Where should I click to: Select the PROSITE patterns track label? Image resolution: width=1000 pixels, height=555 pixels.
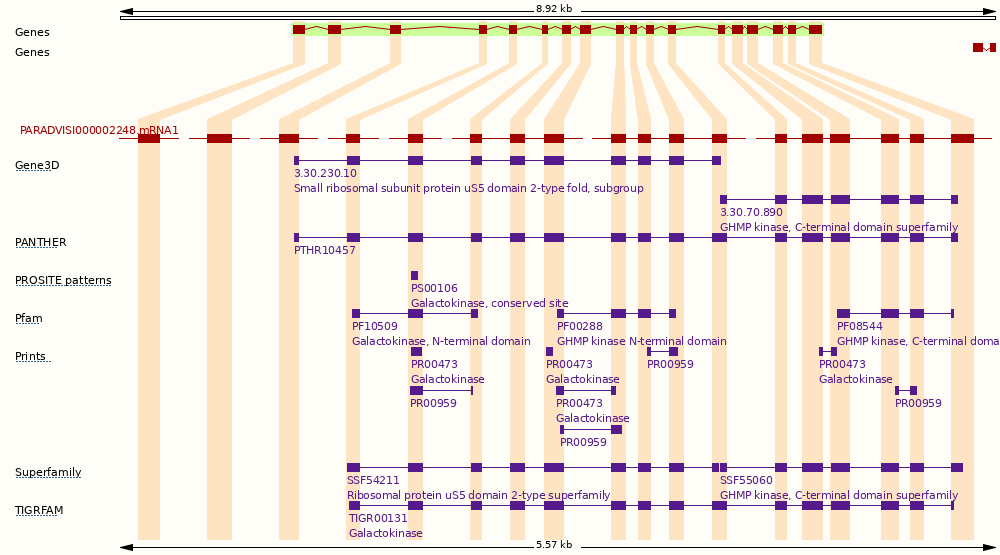coord(63,280)
